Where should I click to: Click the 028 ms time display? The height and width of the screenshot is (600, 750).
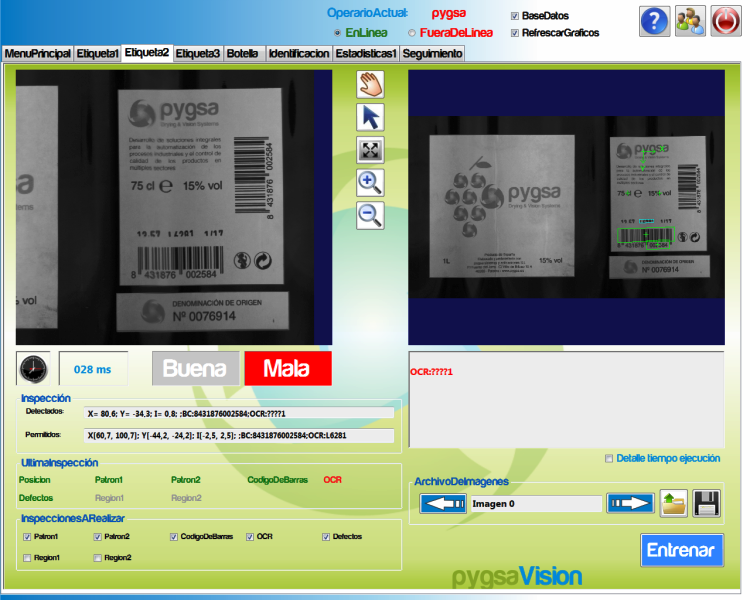(x=93, y=369)
